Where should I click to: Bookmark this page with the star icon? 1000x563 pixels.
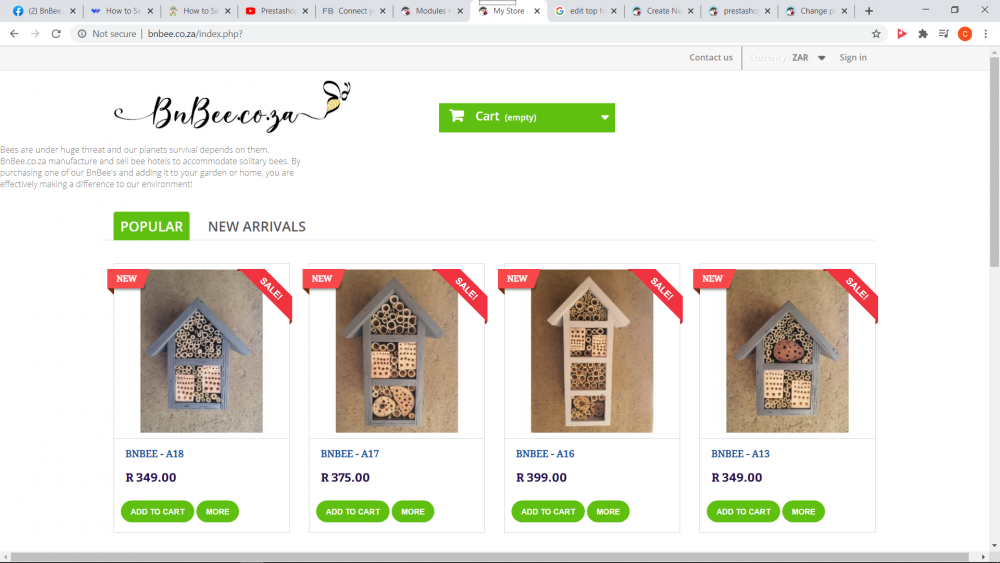pos(876,34)
